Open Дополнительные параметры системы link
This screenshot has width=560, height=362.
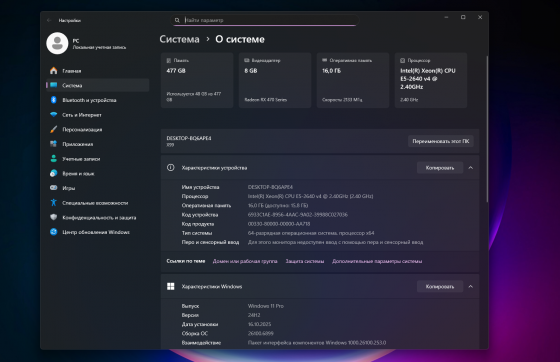(x=377, y=261)
